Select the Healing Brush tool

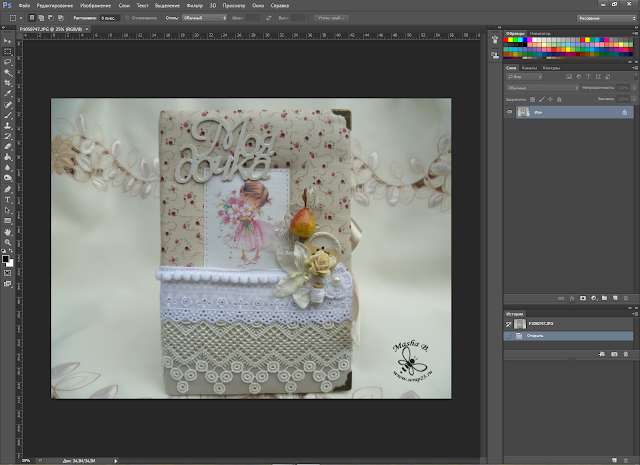[8, 105]
